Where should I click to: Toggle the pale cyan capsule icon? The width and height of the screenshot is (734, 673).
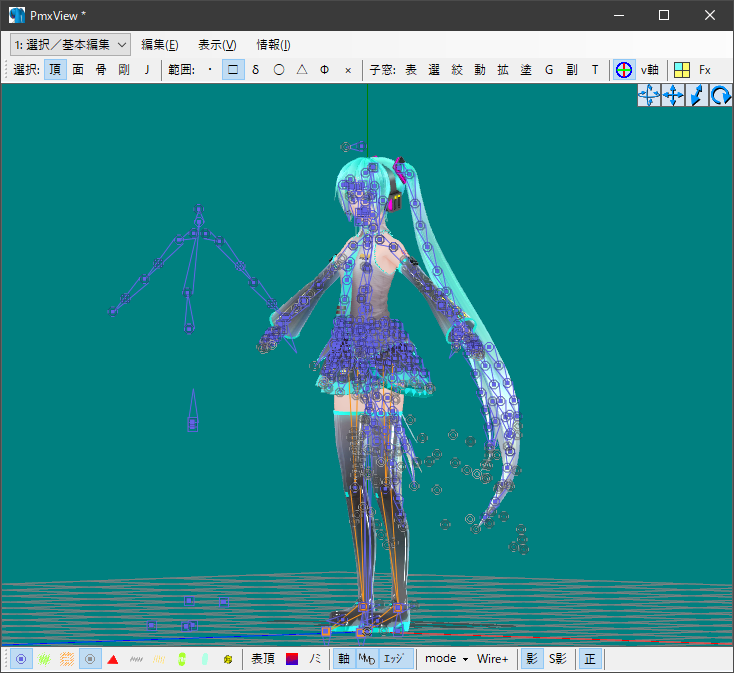tap(205, 659)
